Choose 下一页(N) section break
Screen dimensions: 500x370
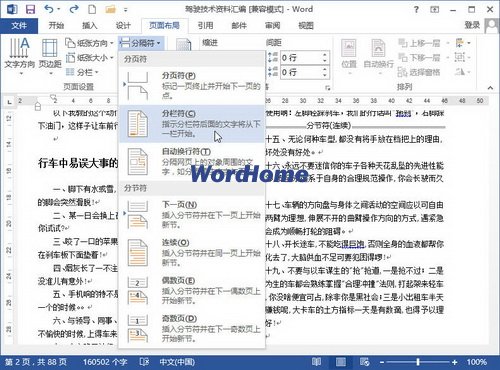[192, 215]
